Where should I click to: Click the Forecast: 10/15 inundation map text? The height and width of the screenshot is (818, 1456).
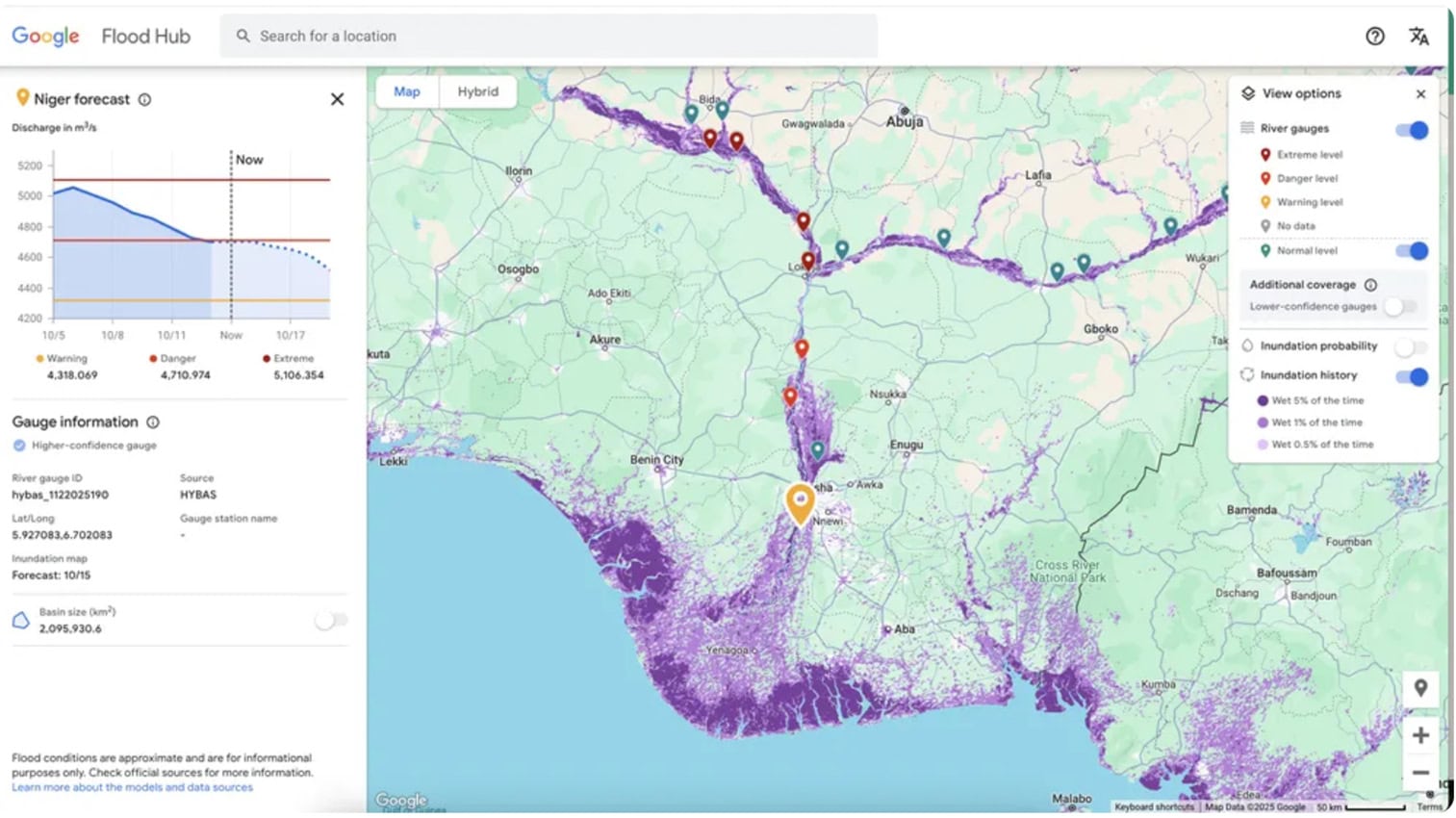[x=51, y=575]
